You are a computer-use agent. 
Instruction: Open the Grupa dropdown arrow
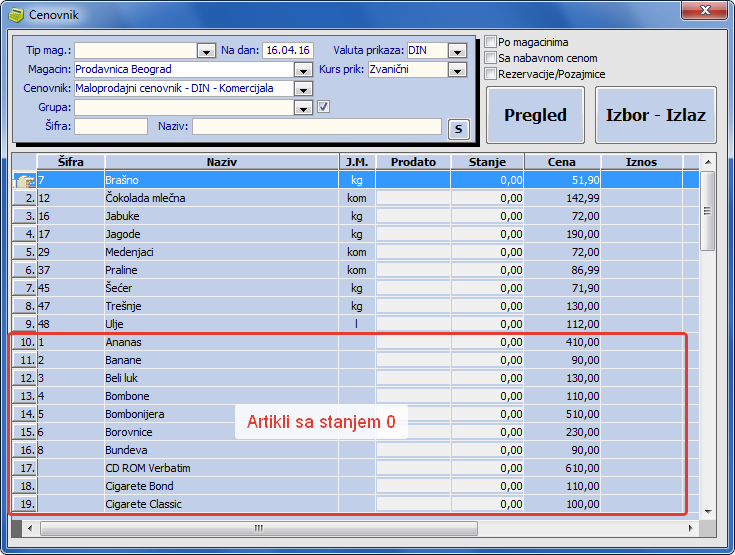click(x=303, y=108)
